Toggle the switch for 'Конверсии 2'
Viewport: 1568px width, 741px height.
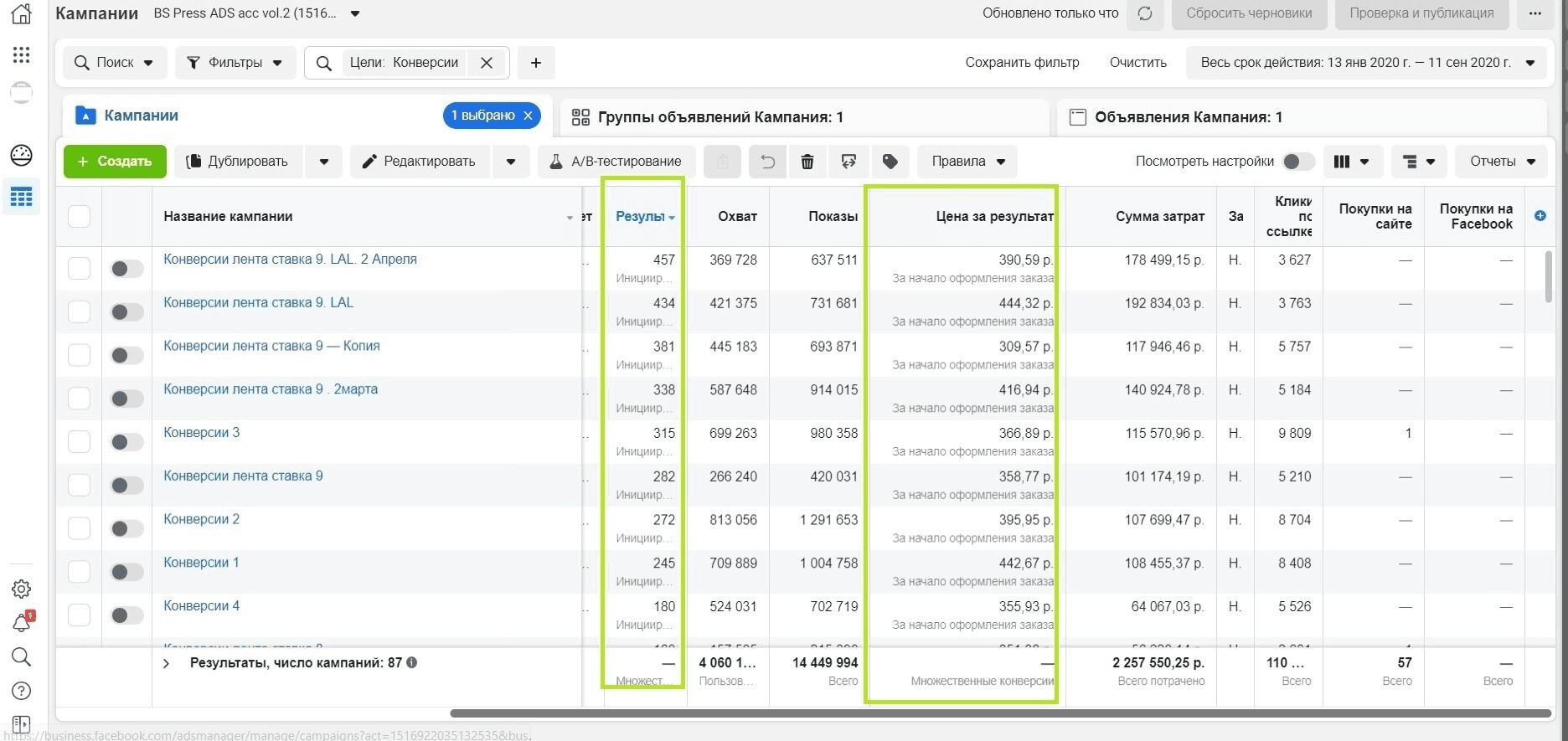point(126,528)
